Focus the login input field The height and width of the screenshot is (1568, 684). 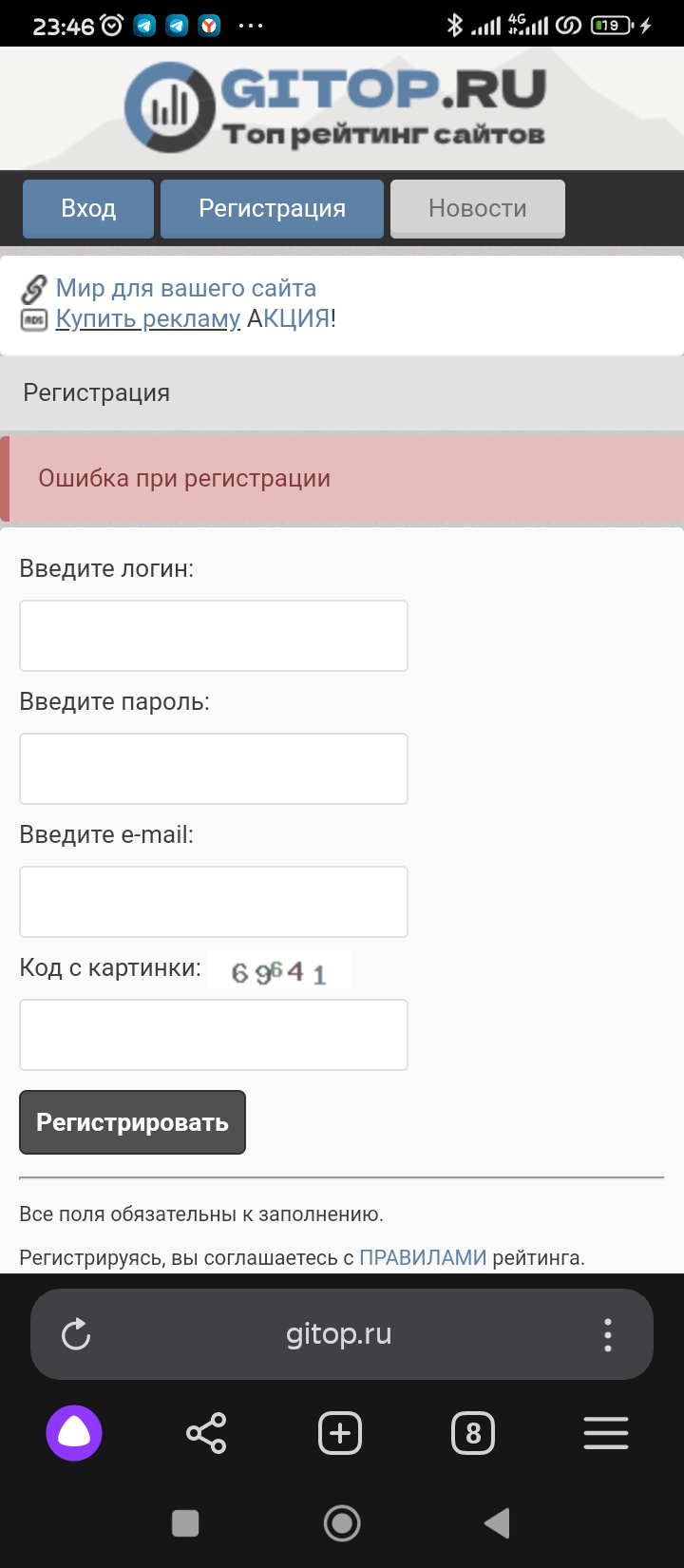(x=214, y=636)
